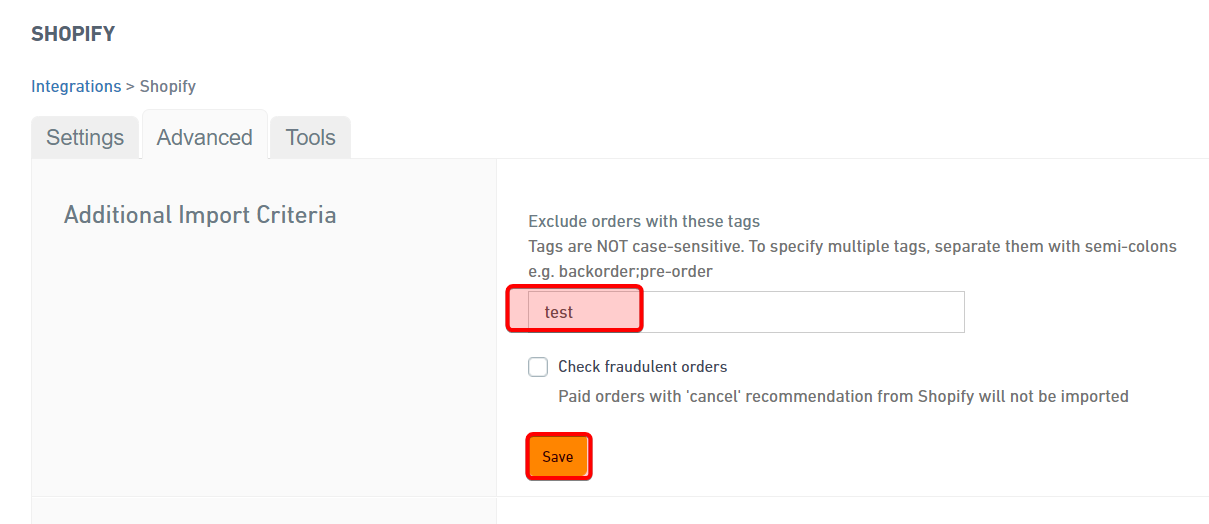Select the Advanced tab
1209x524 pixels.
(204, 138)
